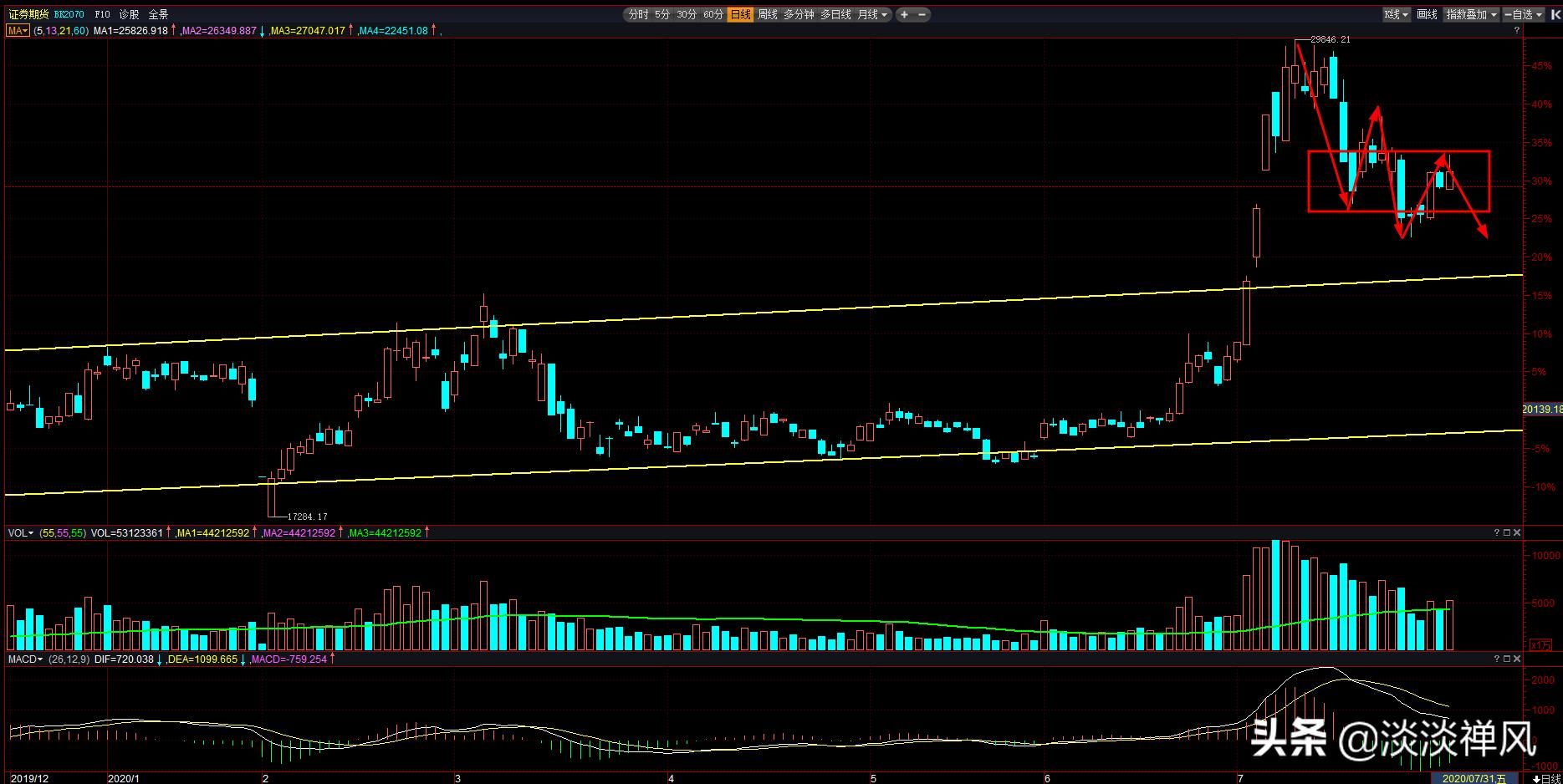1563x784 pixels.
Task: Open the 日线 period selector at bottom right
Action: (1546, 778)
